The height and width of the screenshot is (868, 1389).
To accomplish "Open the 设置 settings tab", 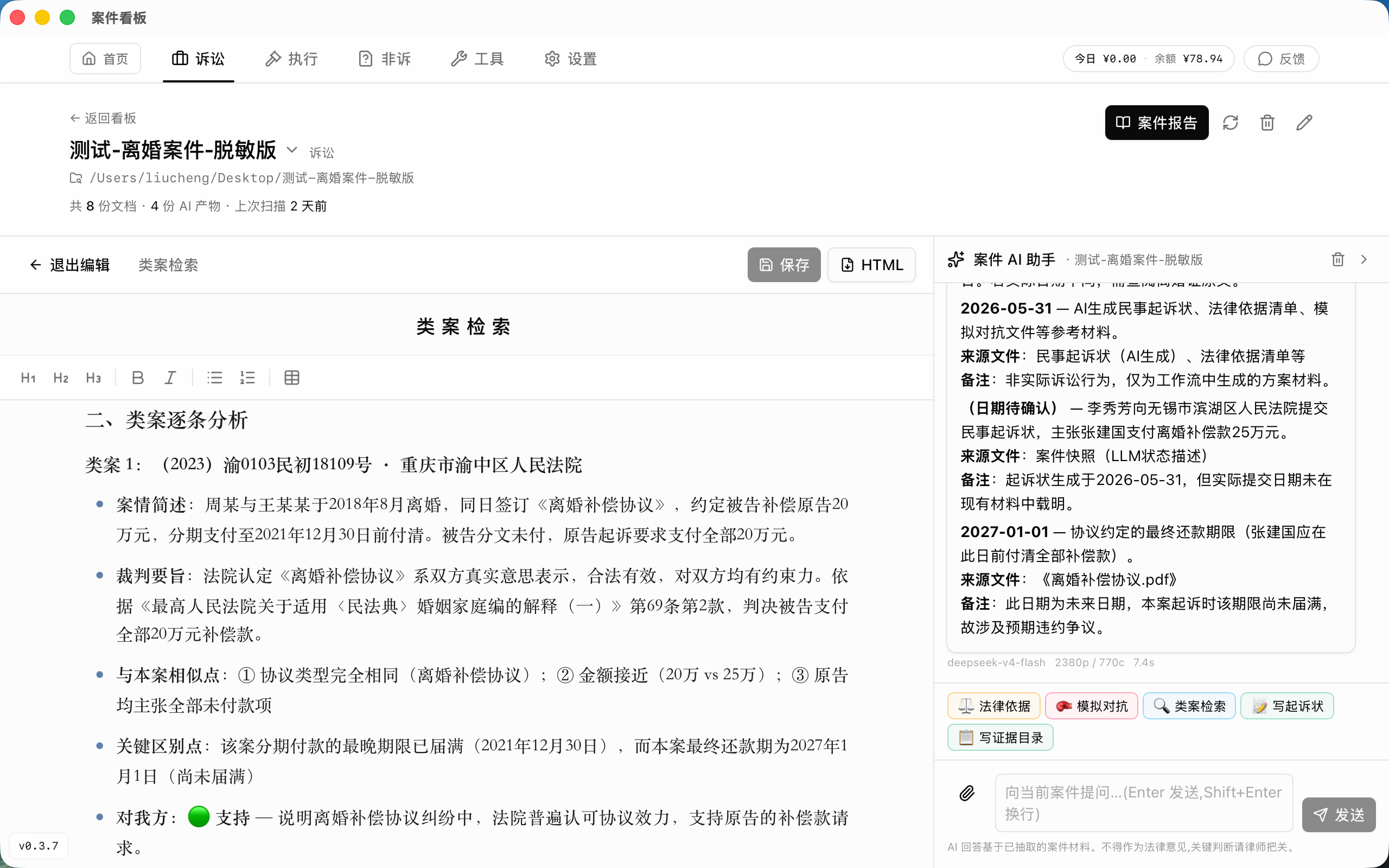I will [571, 59].
